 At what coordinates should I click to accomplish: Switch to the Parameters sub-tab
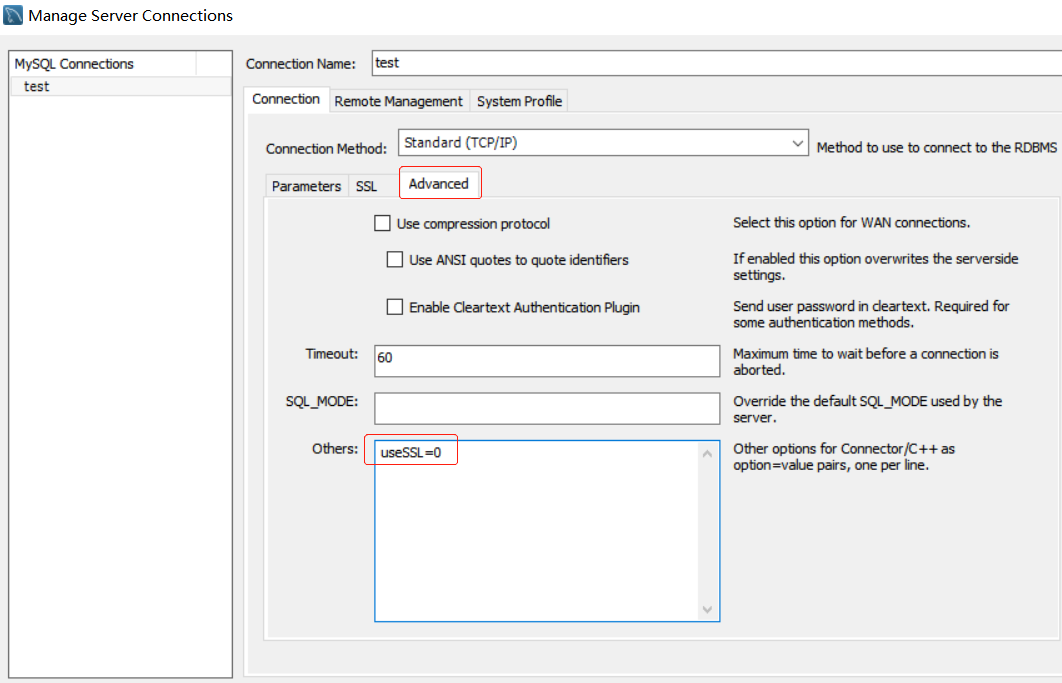[306, 186]
